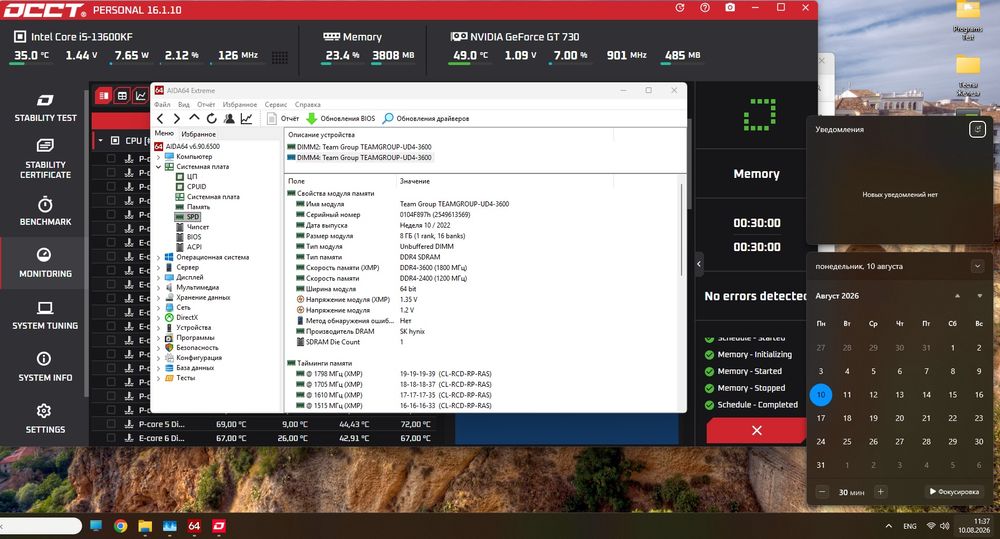Image resolution: width=1000 pixels, height=539 pixels.
Task: Open OCCT Stability Certificate section
Action: [x=45, y=159]
